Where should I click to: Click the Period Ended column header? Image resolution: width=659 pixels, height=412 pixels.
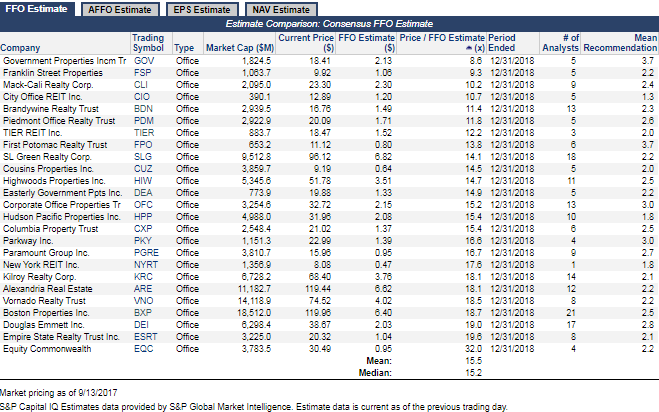502,43
